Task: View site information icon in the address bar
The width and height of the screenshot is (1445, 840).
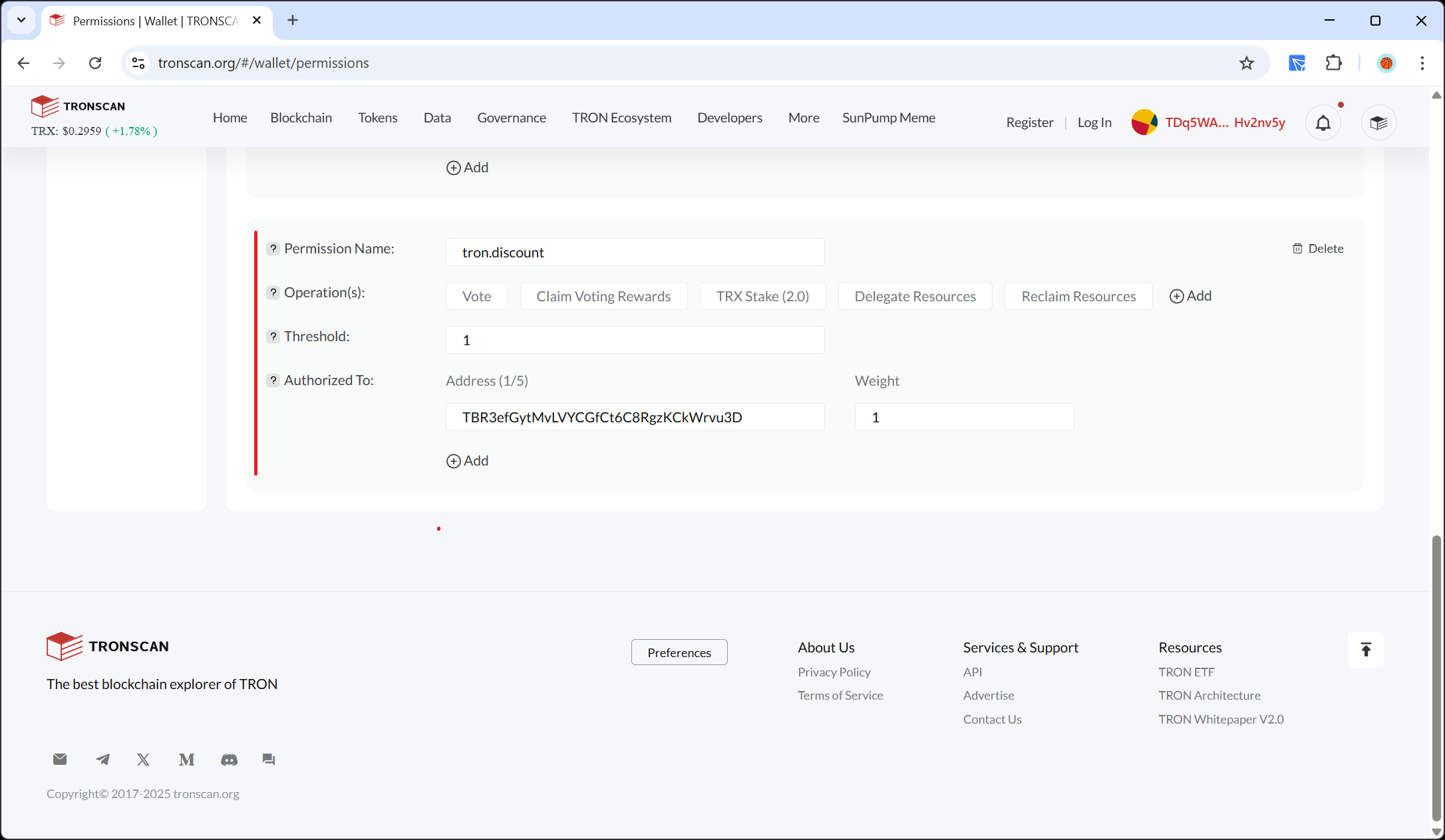Action: coord(138,63)
